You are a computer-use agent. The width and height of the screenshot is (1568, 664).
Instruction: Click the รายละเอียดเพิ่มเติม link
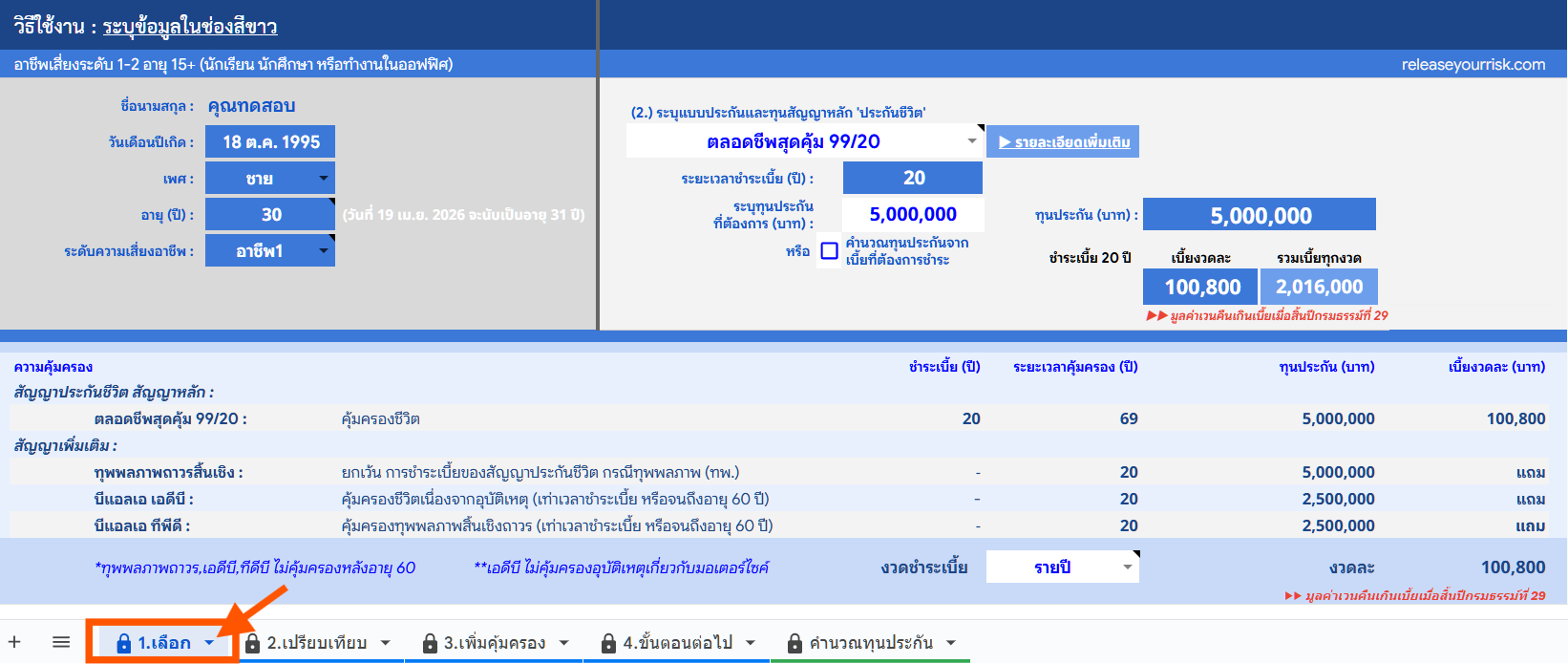pyautogui.click(x=1064, y=142)
